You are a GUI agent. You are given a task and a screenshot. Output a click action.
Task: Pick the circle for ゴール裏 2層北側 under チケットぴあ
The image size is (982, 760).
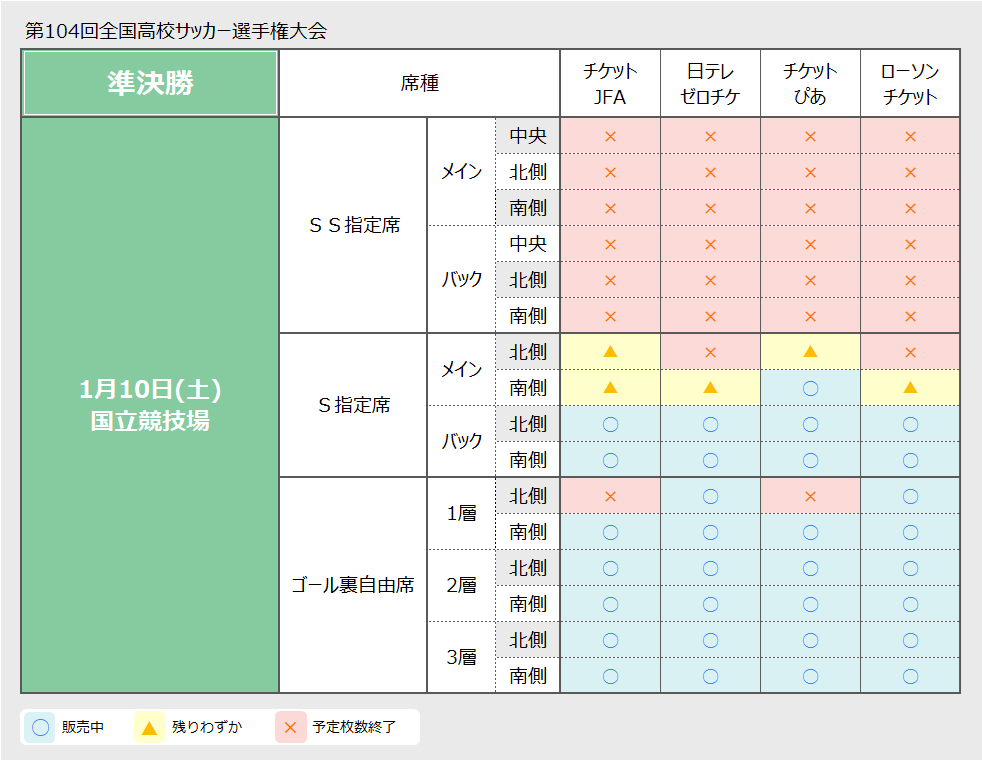[x=810, y=568]
